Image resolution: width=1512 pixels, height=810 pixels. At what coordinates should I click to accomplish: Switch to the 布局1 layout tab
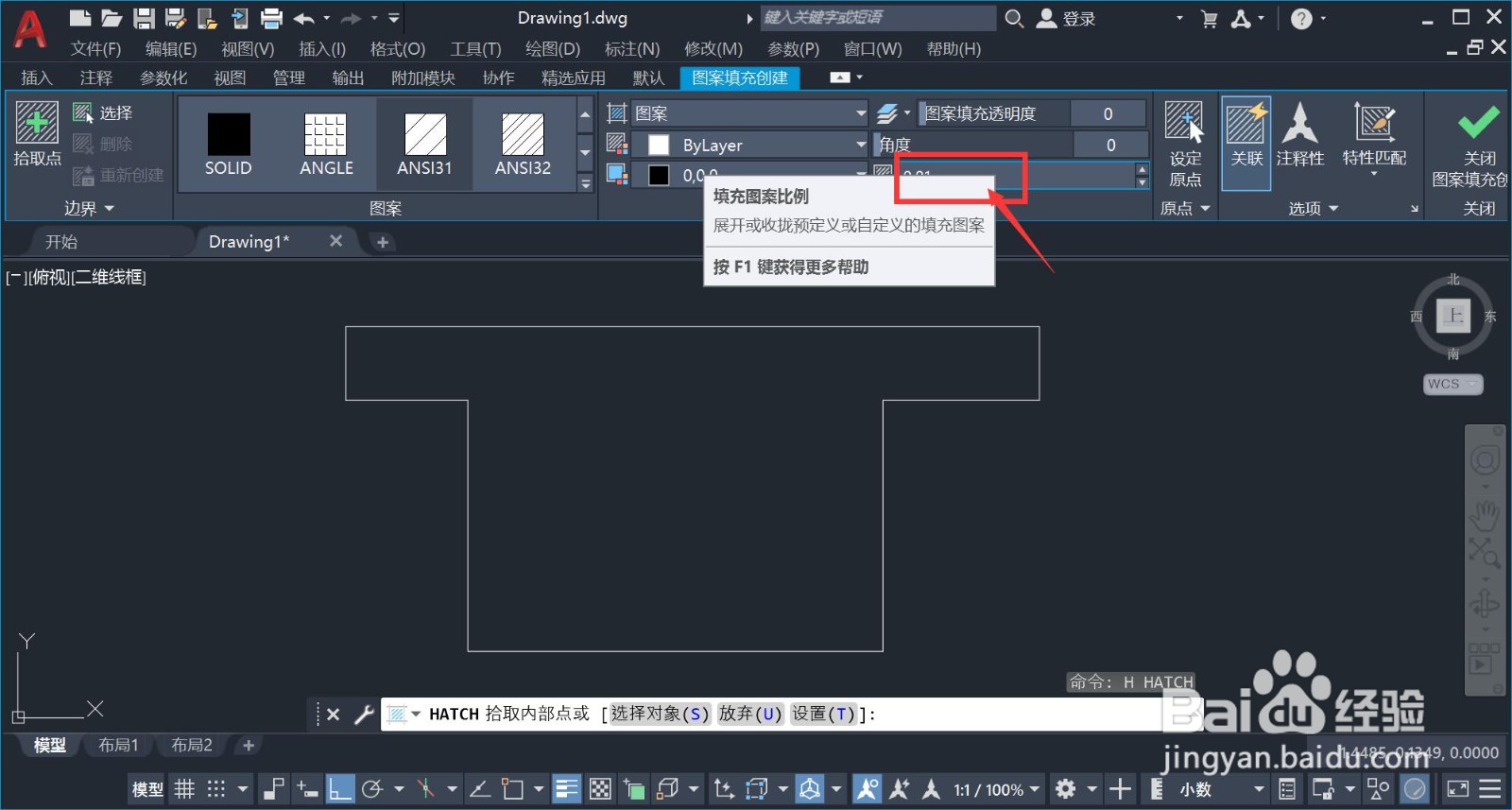(x=118, y=746)
